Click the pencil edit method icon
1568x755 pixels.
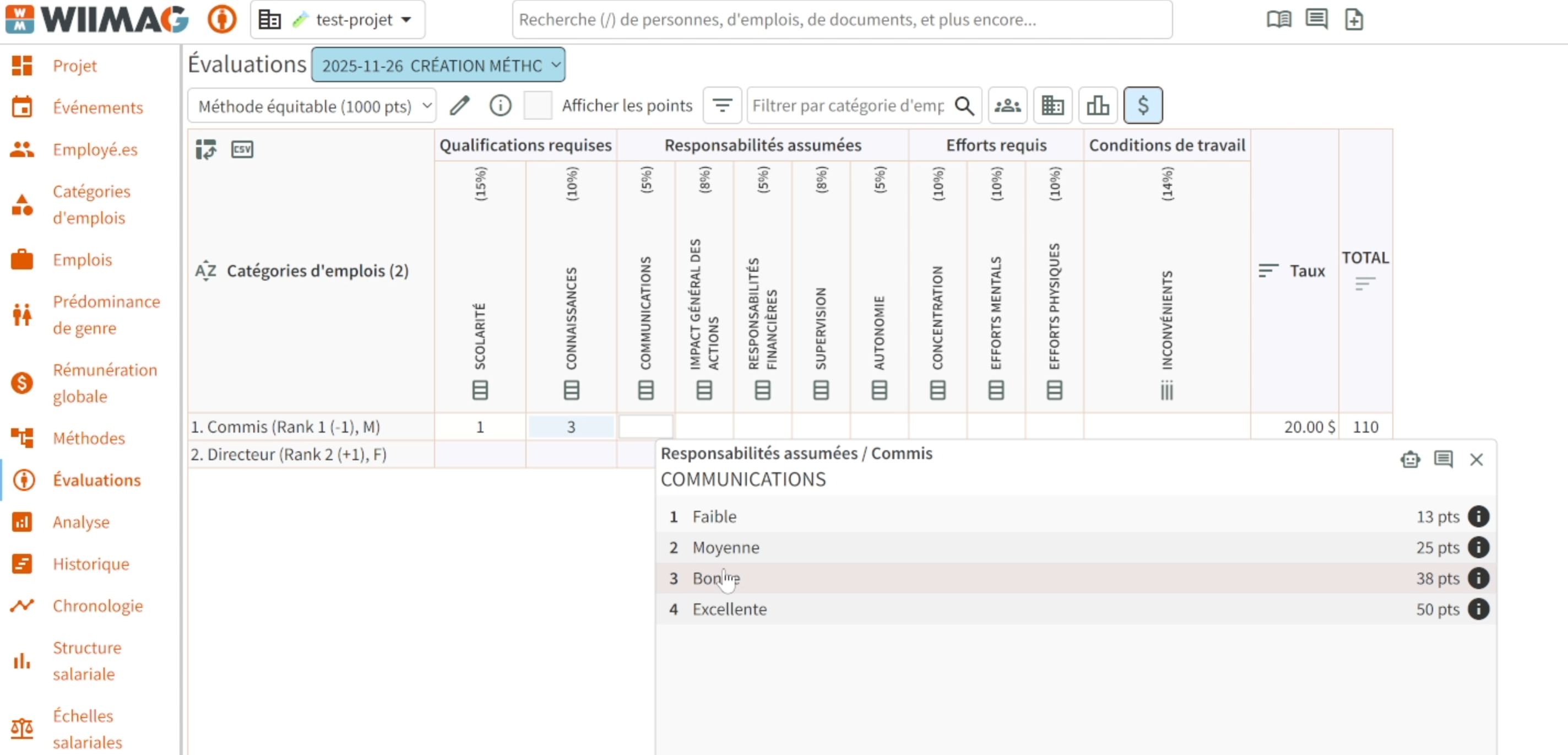[x=459, y=106]
